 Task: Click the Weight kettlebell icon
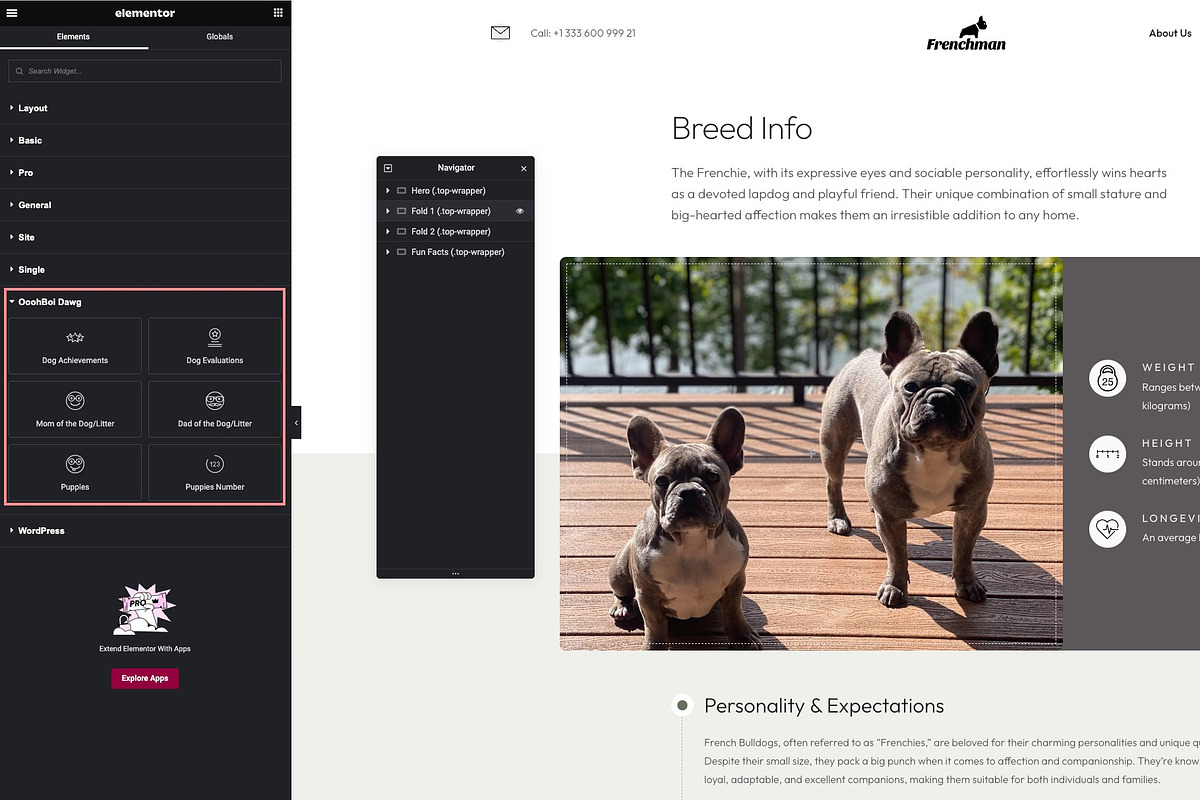pyautogui.click(x=1107, y=378)
